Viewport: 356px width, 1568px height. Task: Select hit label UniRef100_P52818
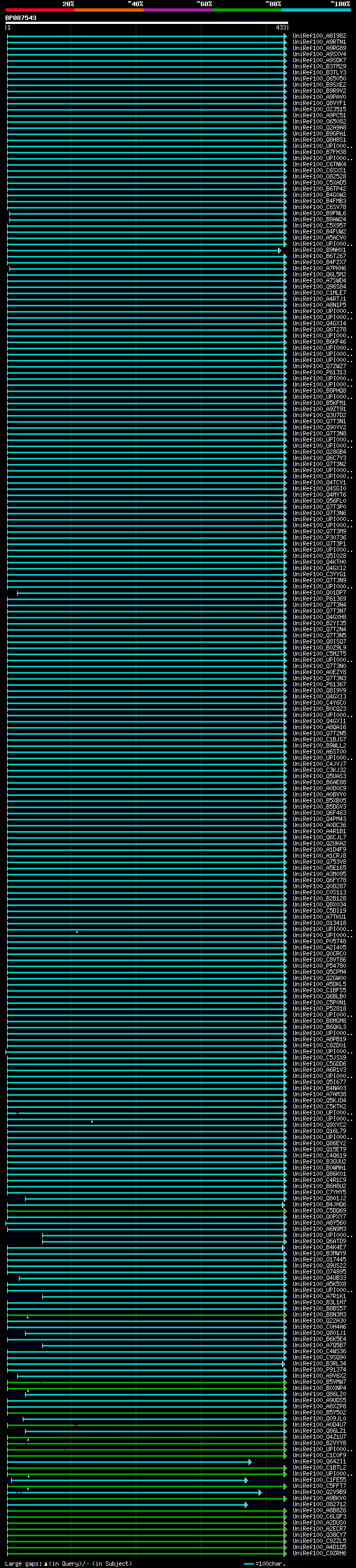click(x=319, y=1008)
